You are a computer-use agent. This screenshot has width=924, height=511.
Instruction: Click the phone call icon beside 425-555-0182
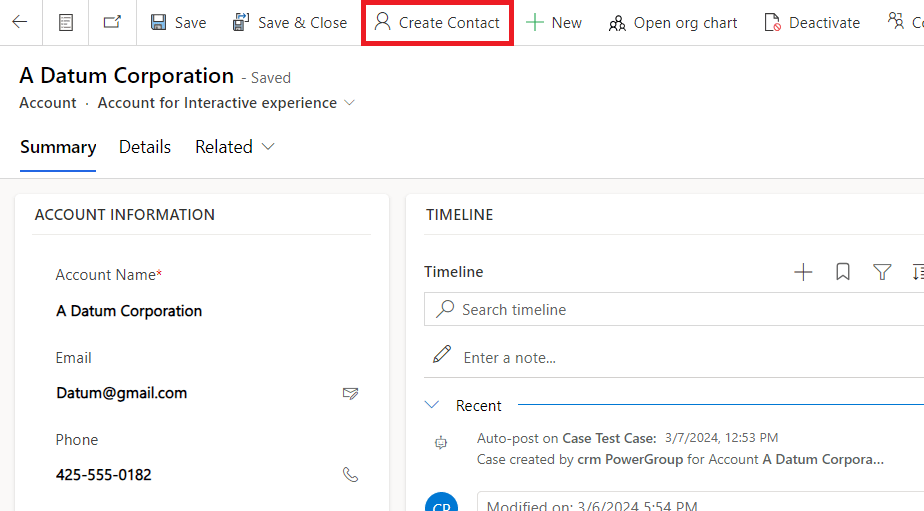pyautogui.click(x=350, y=475)
